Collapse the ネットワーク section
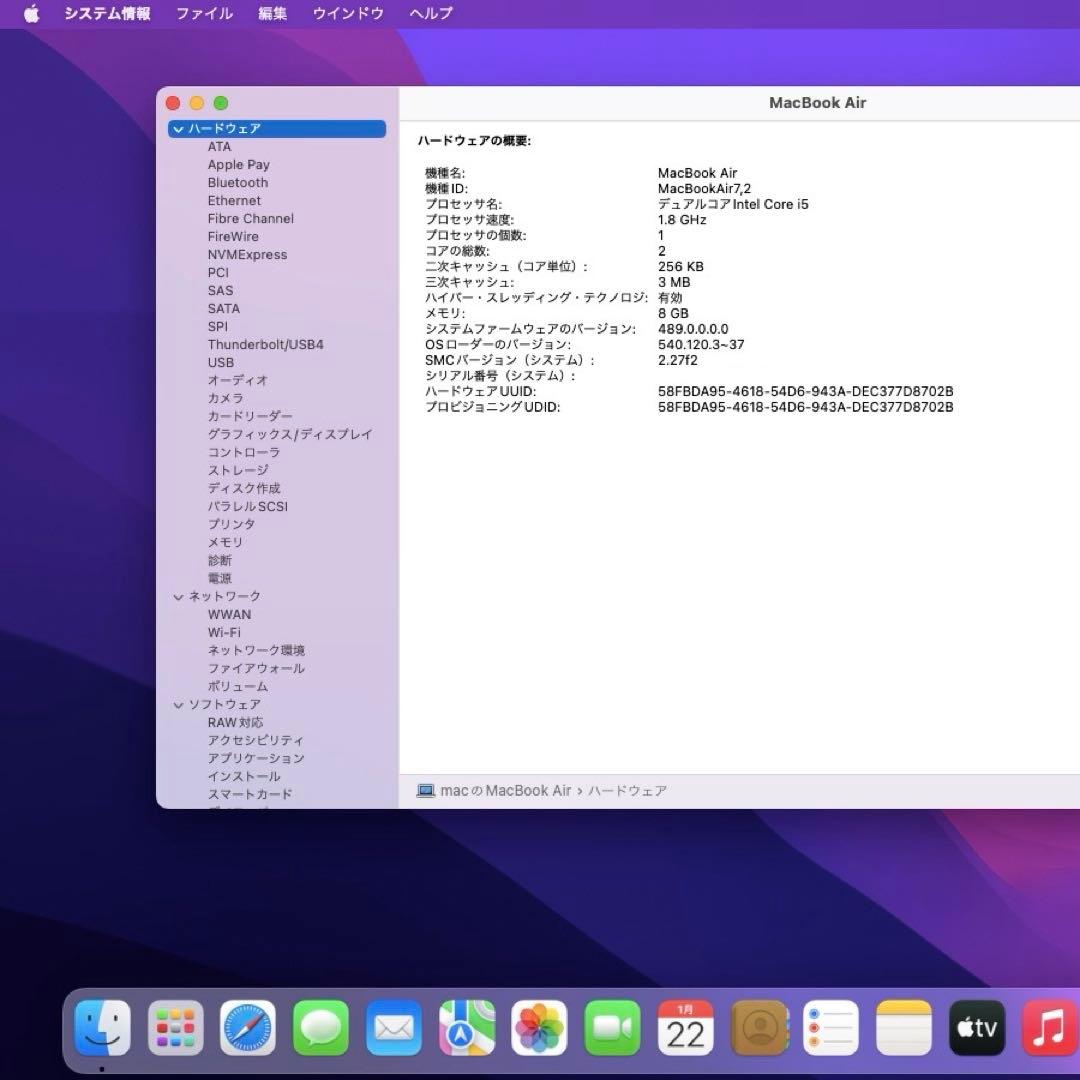1080x1080 pixels. click(177, 596)
